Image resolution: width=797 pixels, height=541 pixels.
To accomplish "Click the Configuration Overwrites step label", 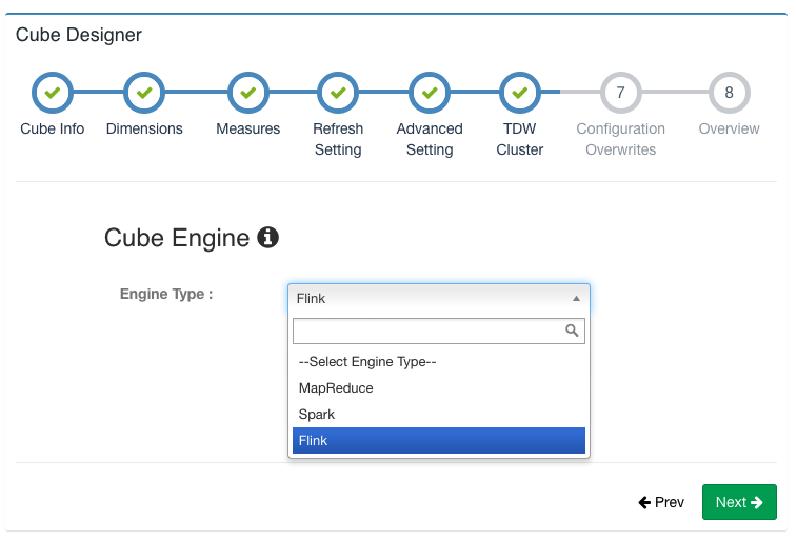I will tap(620, 139).
